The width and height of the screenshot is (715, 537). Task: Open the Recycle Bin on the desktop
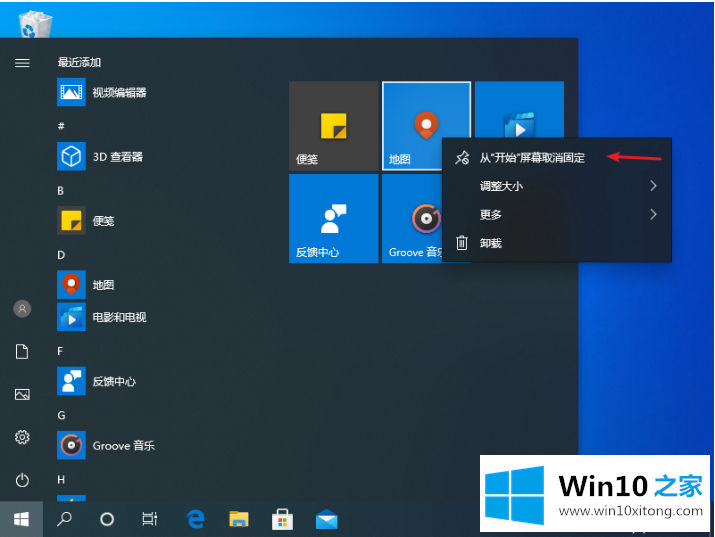click(x=35, y=24)
